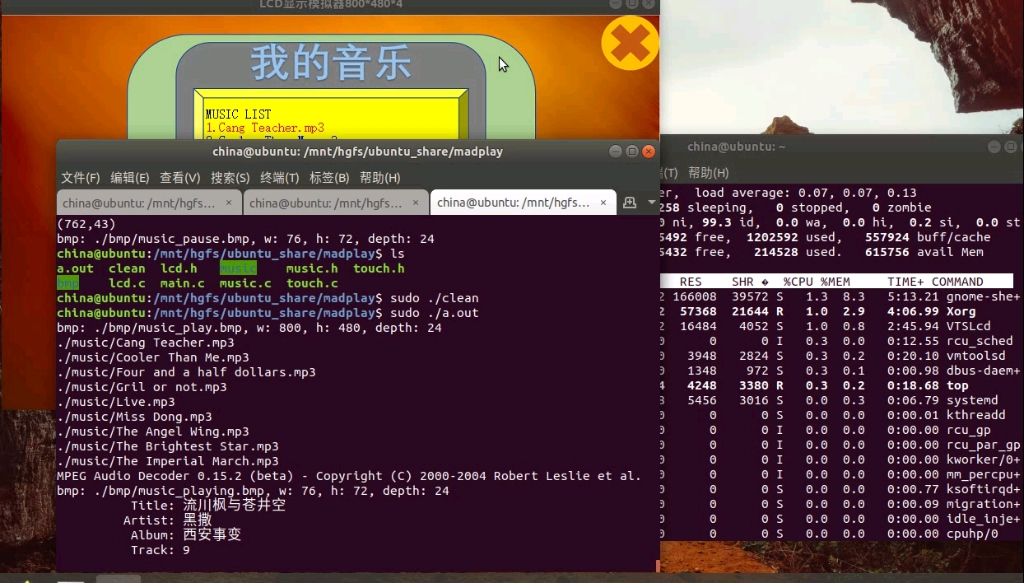
Task: Click the madplay terminal scrollbar thumb
Action: [x=658, y=565]
